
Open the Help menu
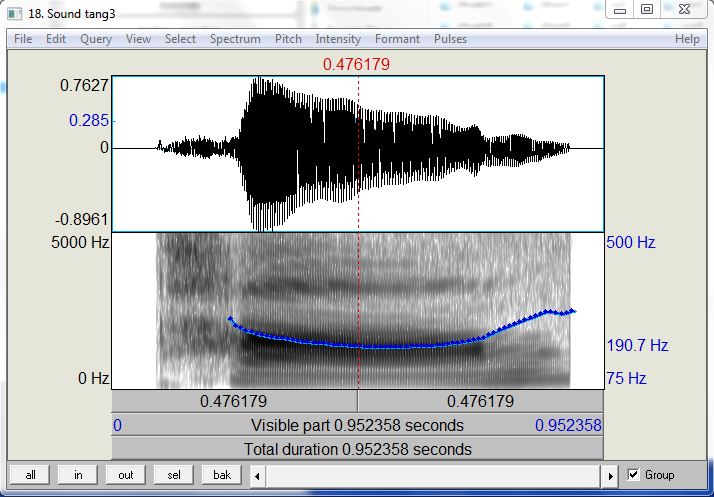pyautogui.click(x=687, y=39)
